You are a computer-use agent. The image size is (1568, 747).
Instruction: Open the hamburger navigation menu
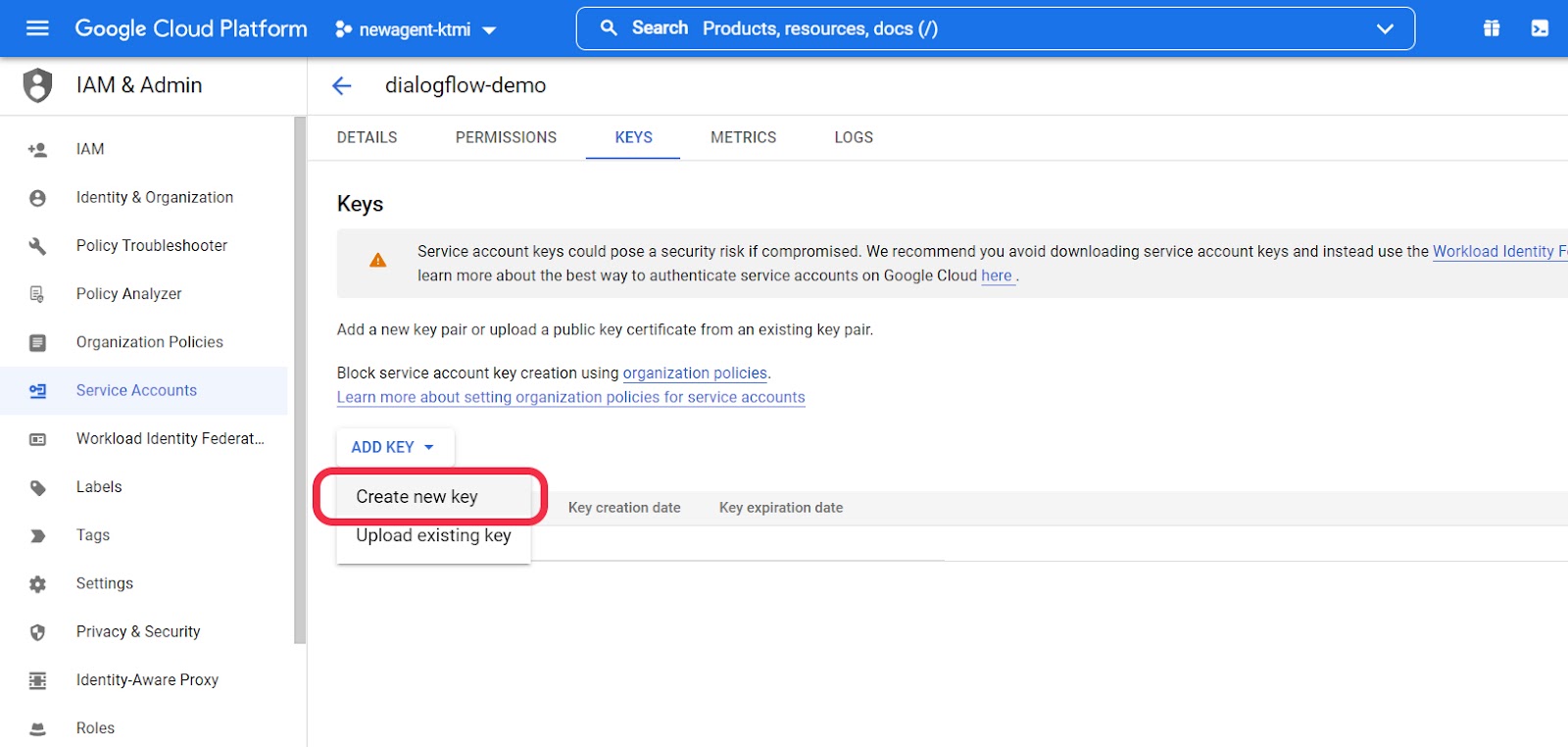pyautogui.click(x=37, y=28)
